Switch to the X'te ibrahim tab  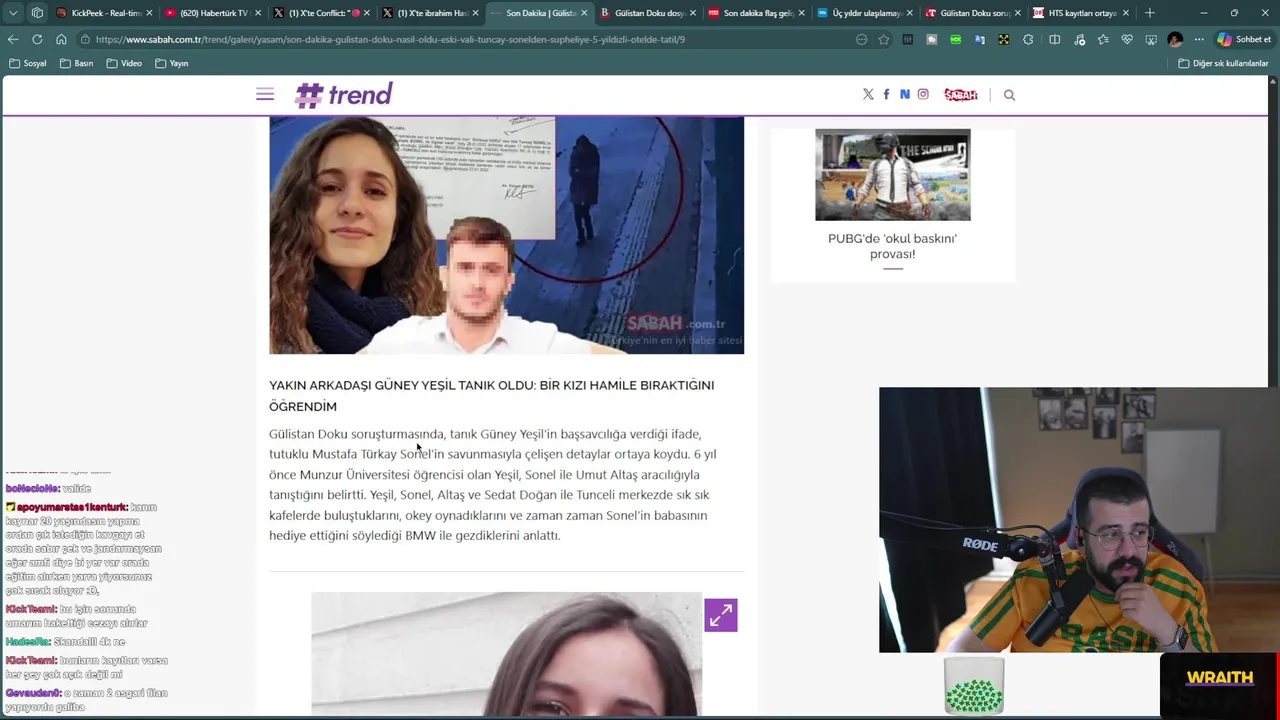click(x=431, y=13)
